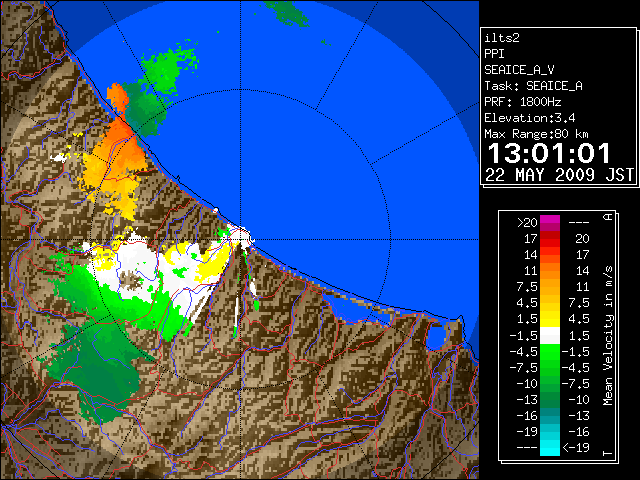Select the bright green legend color band
Screen dimensions: 640x480
coord(550,352)
